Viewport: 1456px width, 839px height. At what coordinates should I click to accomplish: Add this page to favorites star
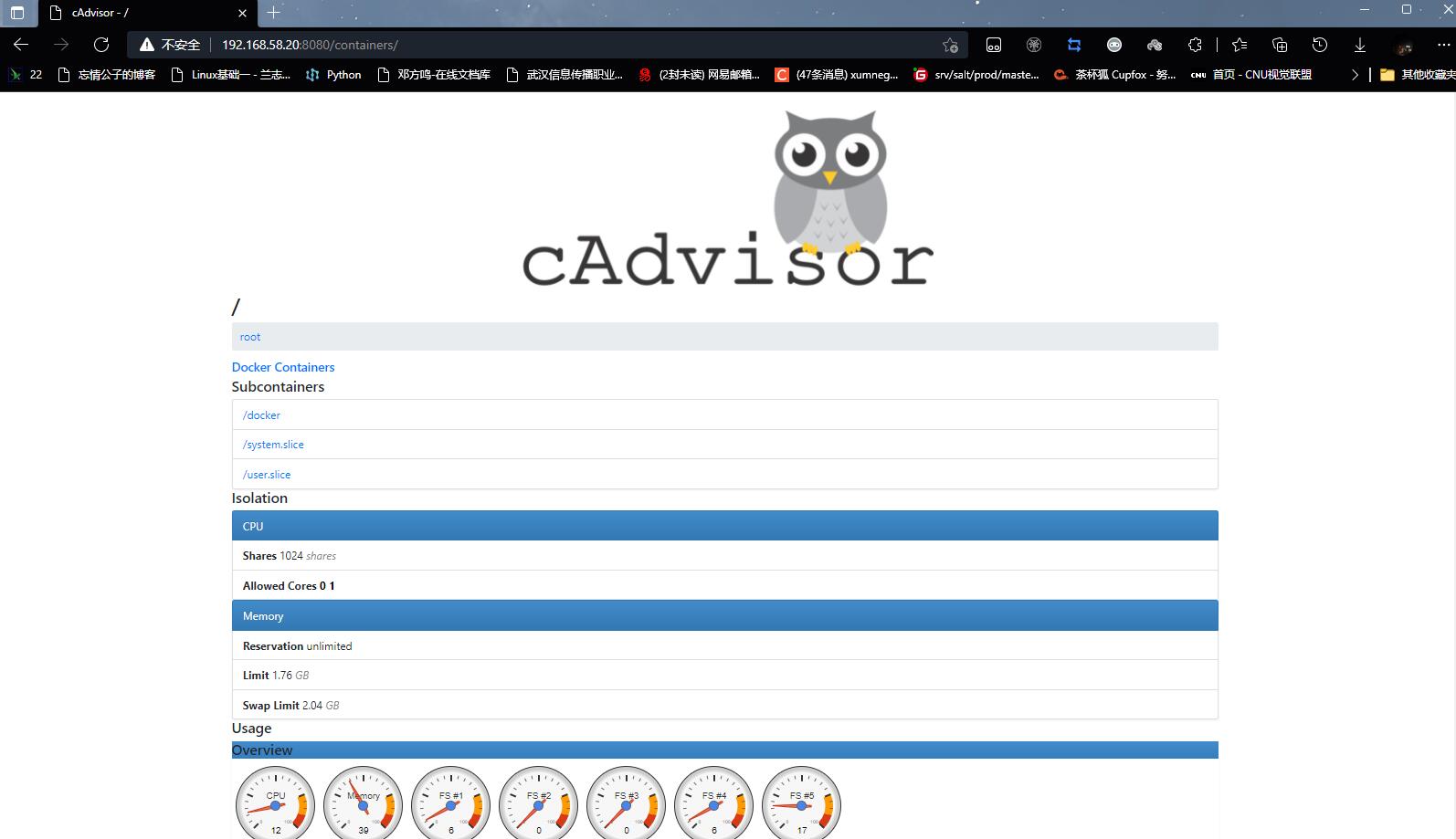pos(950,45)
